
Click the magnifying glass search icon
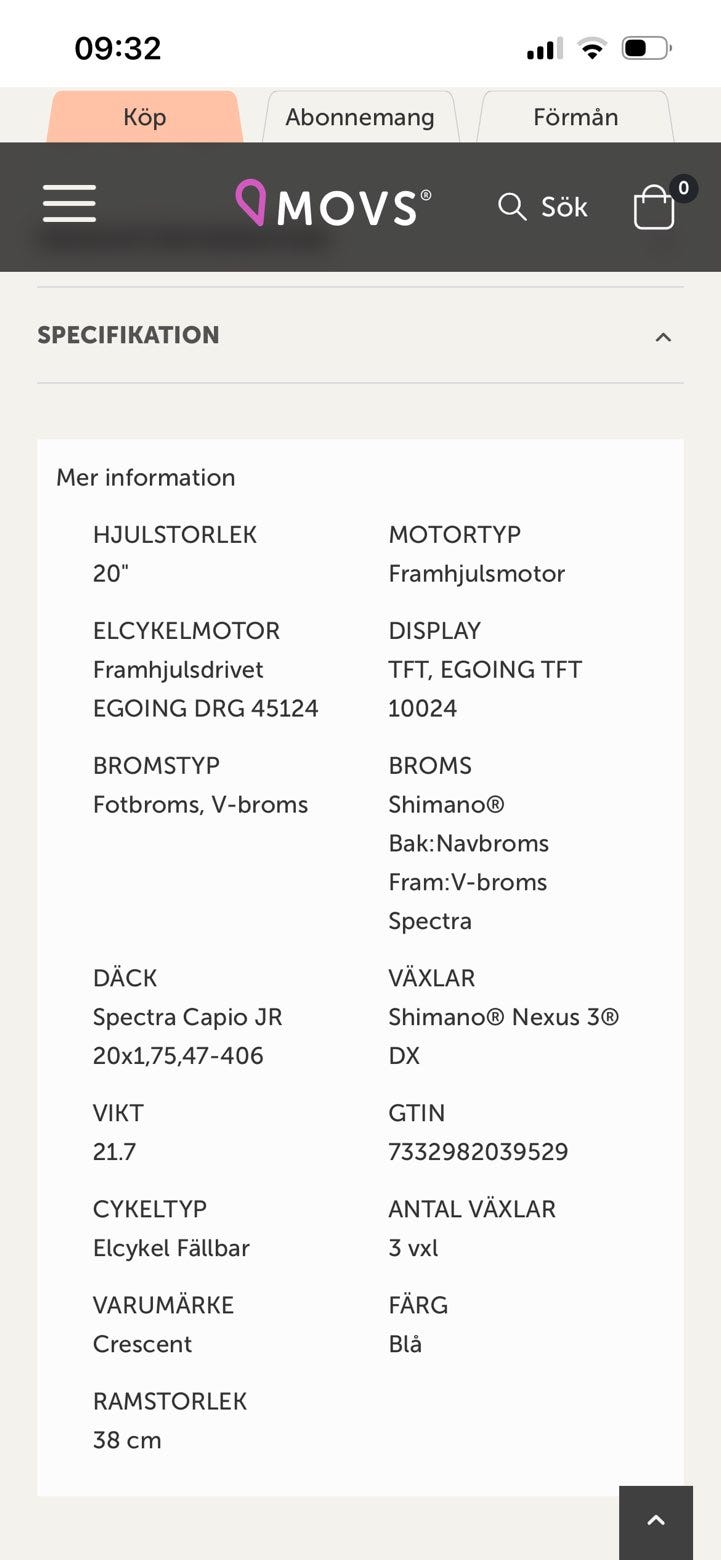click(x=512, y=207)
